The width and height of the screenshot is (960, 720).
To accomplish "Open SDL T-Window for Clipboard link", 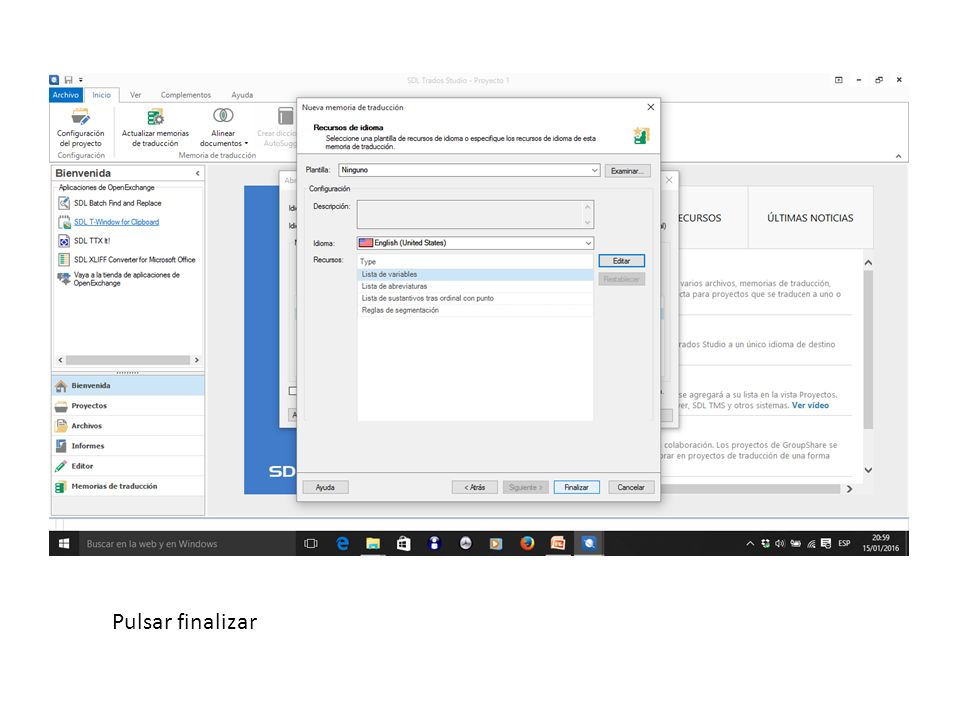I will pos(116,222).
